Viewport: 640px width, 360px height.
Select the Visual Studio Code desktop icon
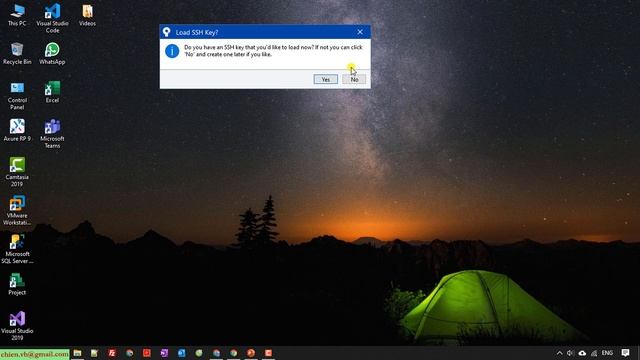(x=52, y=19)
